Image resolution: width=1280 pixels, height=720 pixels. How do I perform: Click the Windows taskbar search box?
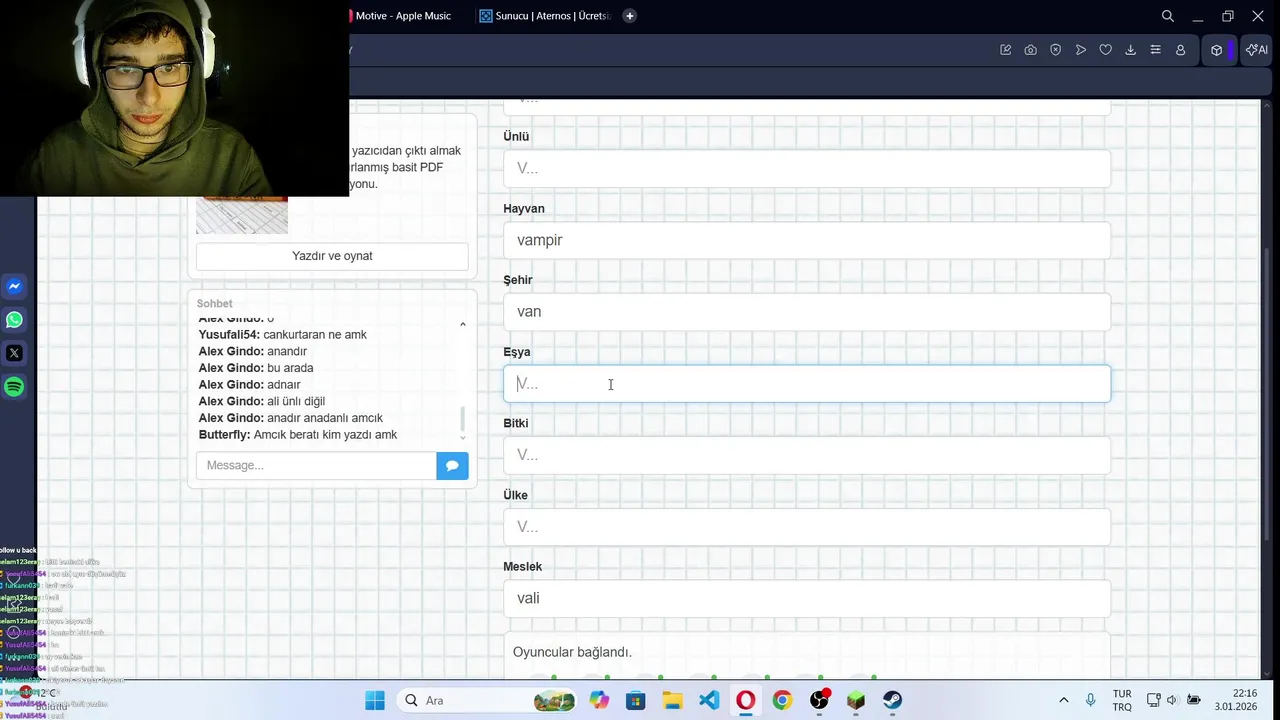point(486,701)
